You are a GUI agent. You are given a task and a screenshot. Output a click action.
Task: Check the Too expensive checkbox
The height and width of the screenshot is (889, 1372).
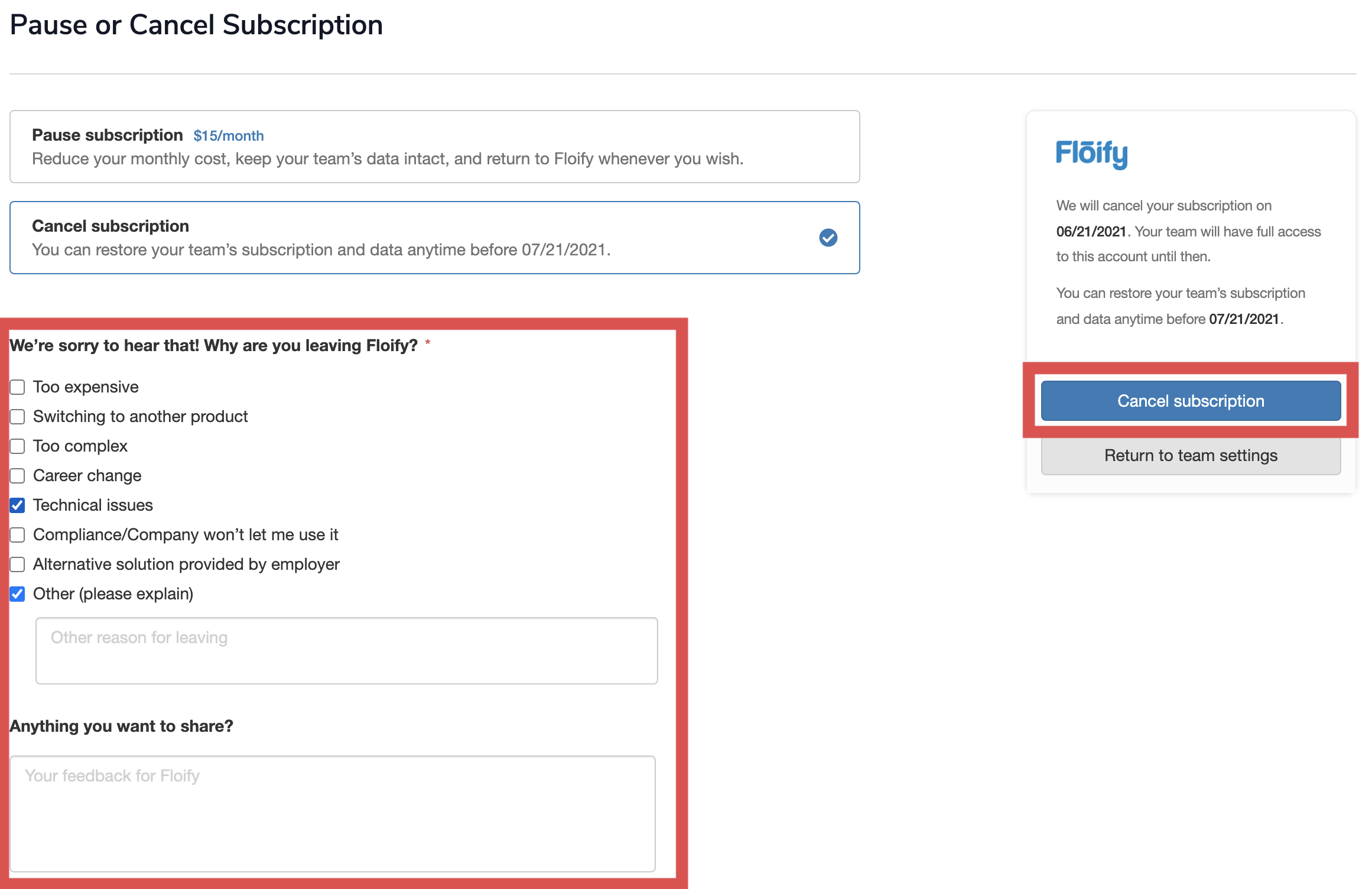pyautogui.click(x=18, y=387)
